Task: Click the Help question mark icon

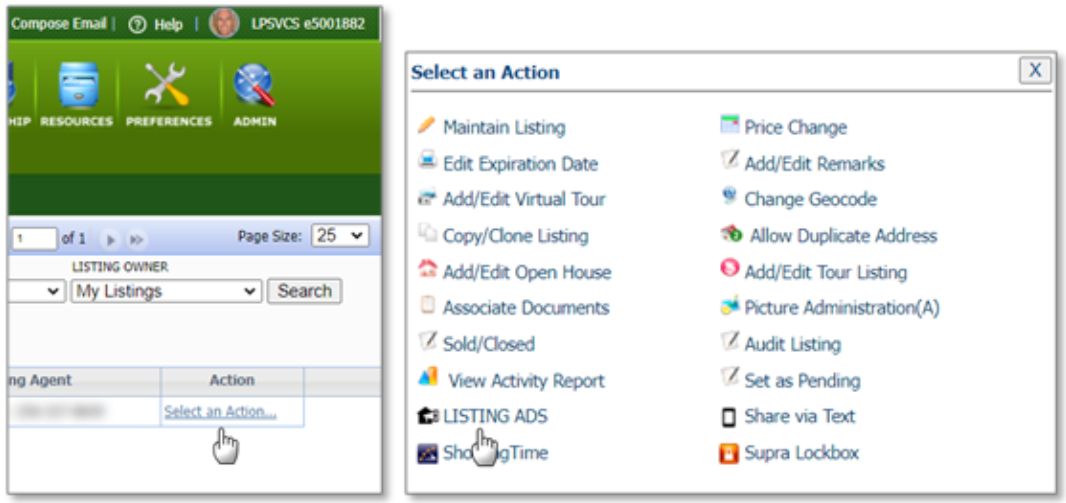Action: (x=138, y=23)
